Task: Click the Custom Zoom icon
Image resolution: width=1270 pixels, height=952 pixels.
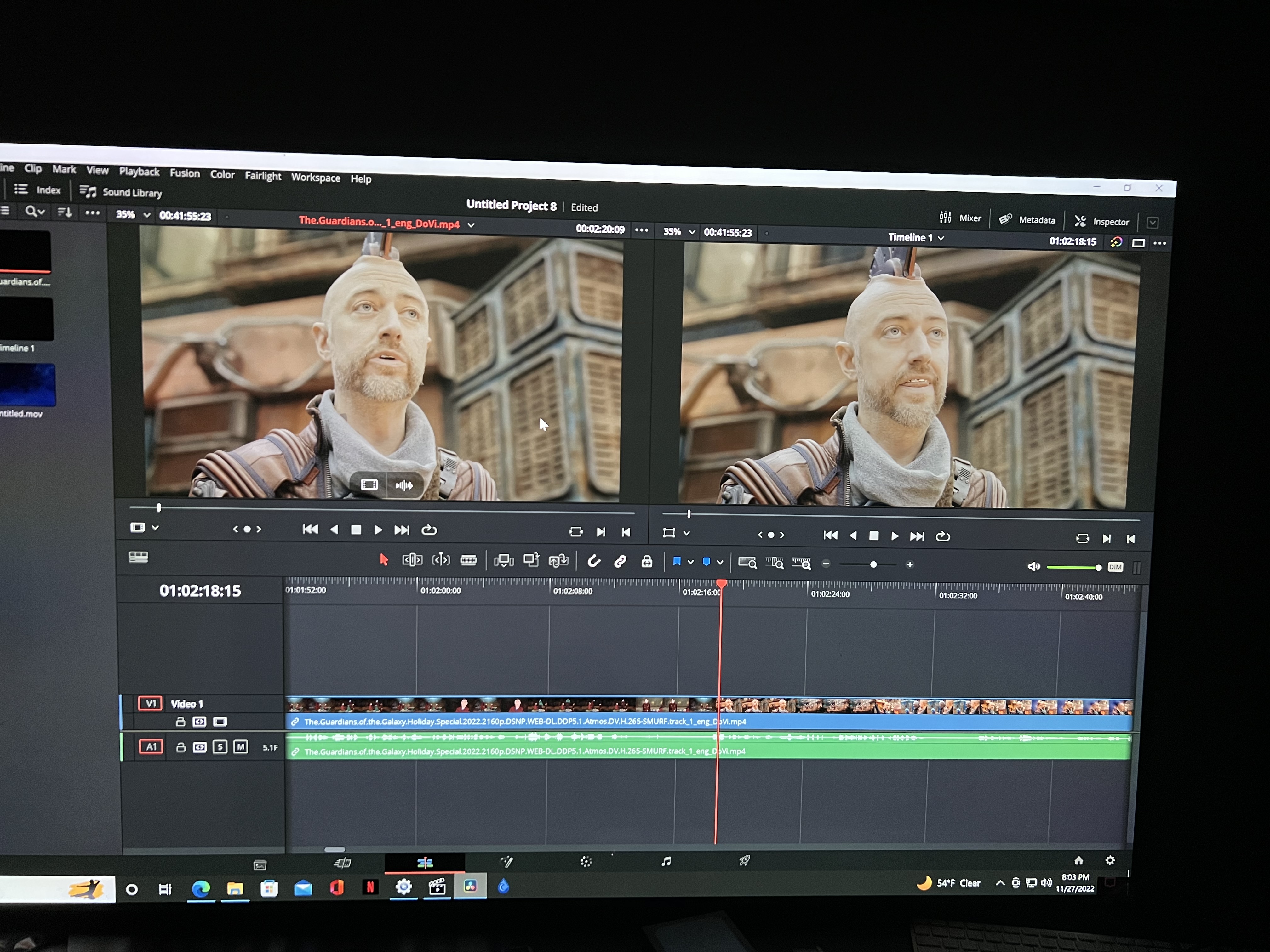Action: (802, 564)
